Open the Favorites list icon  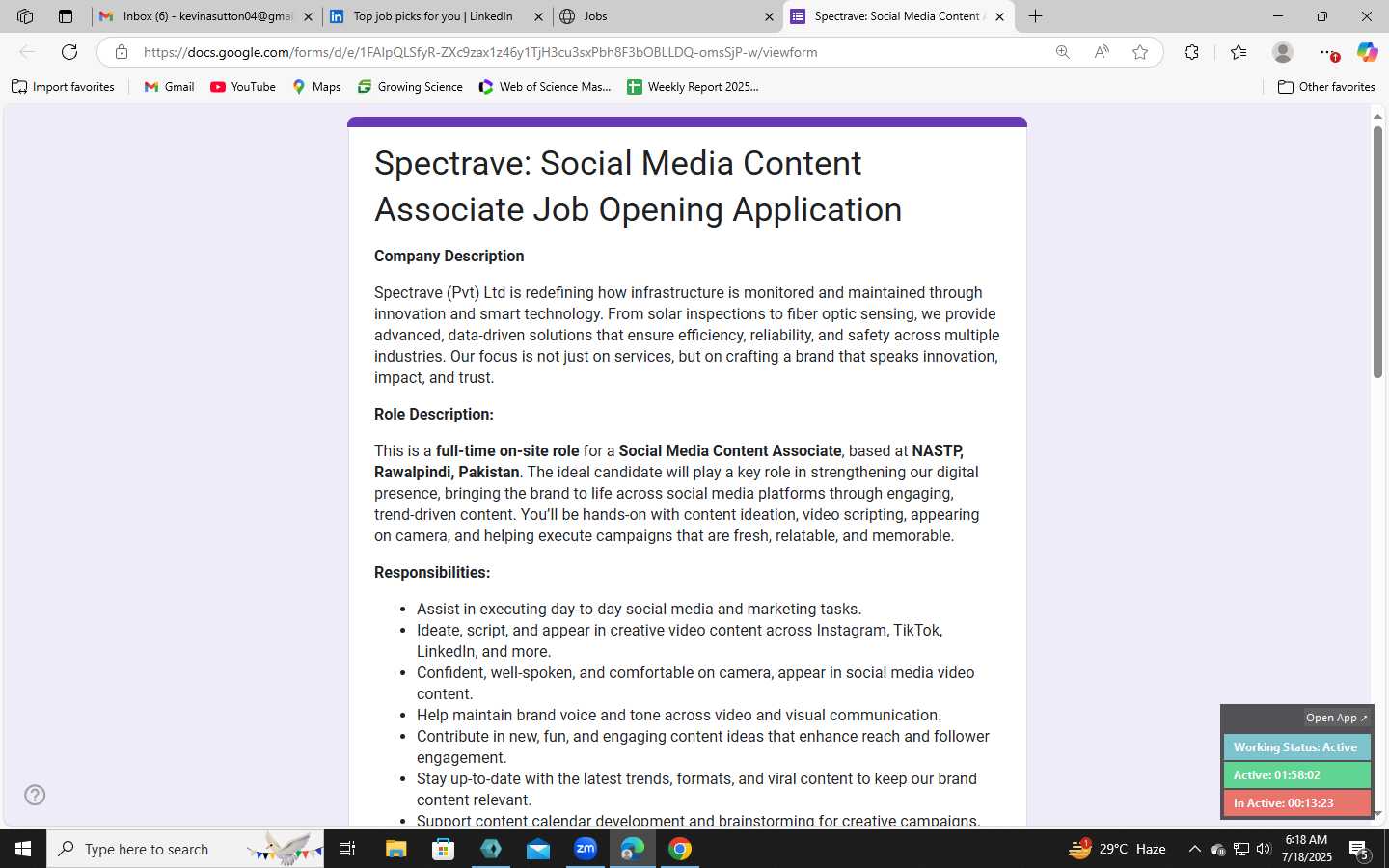(1239, 52)
